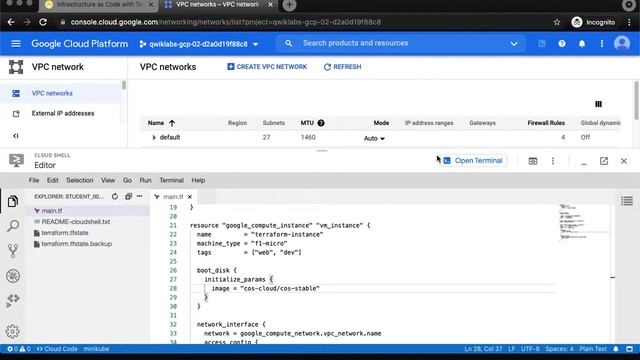The image size is (640, 360).
Task: Open the project selector qwiklabs-gcp-02 dropdown
Action: click(x=199, y=44)
